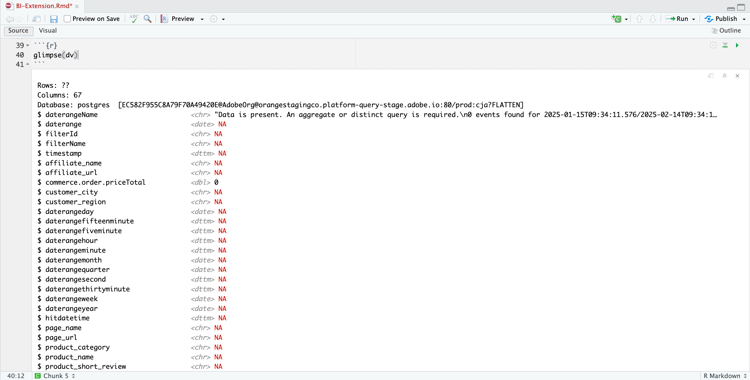Viewport: 750px width, 380px height.
Task: Click the affiliate_url output row
Action: (x=130, y=173)
